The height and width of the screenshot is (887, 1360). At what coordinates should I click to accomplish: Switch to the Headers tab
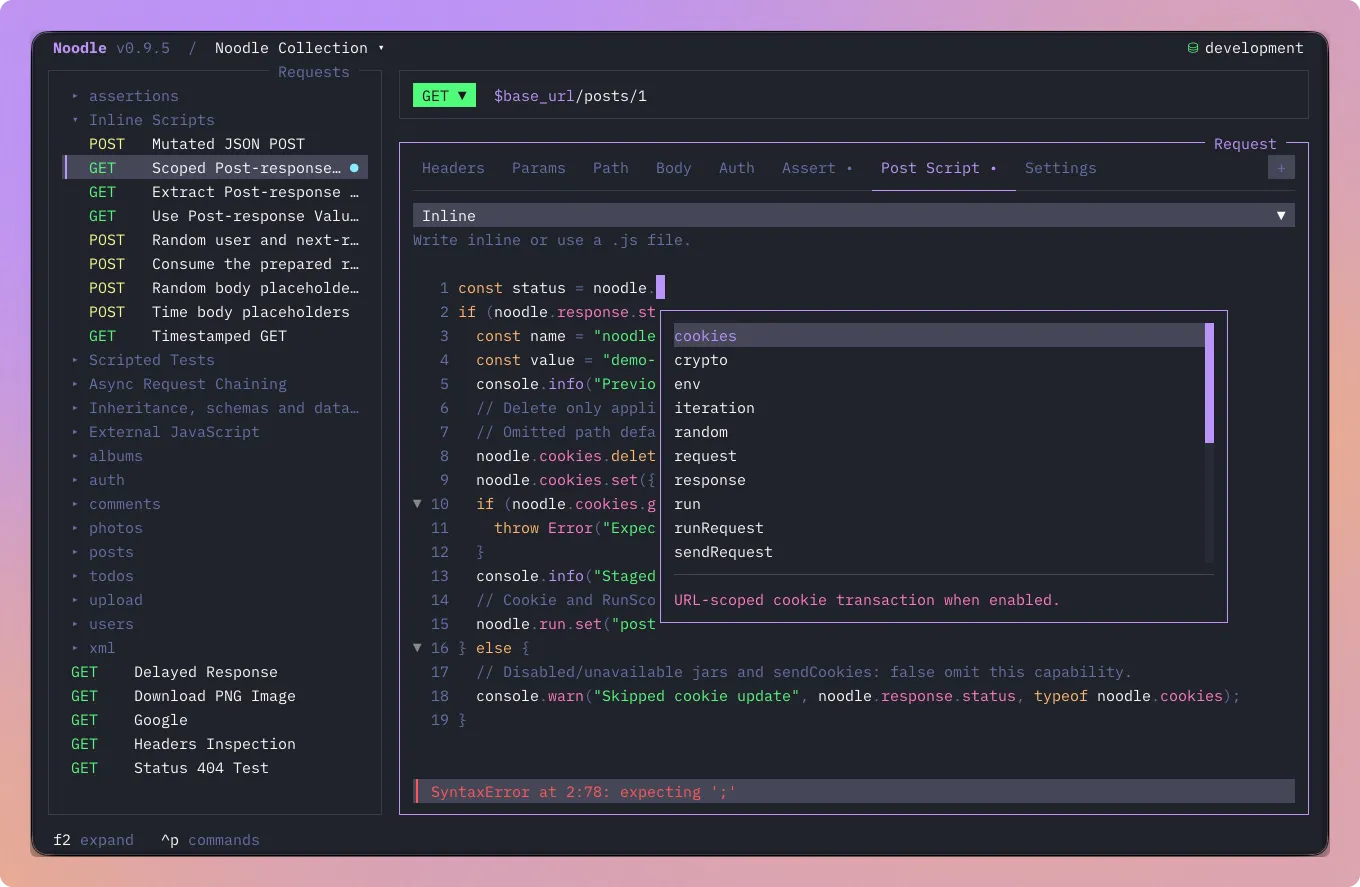coord(453,168)
